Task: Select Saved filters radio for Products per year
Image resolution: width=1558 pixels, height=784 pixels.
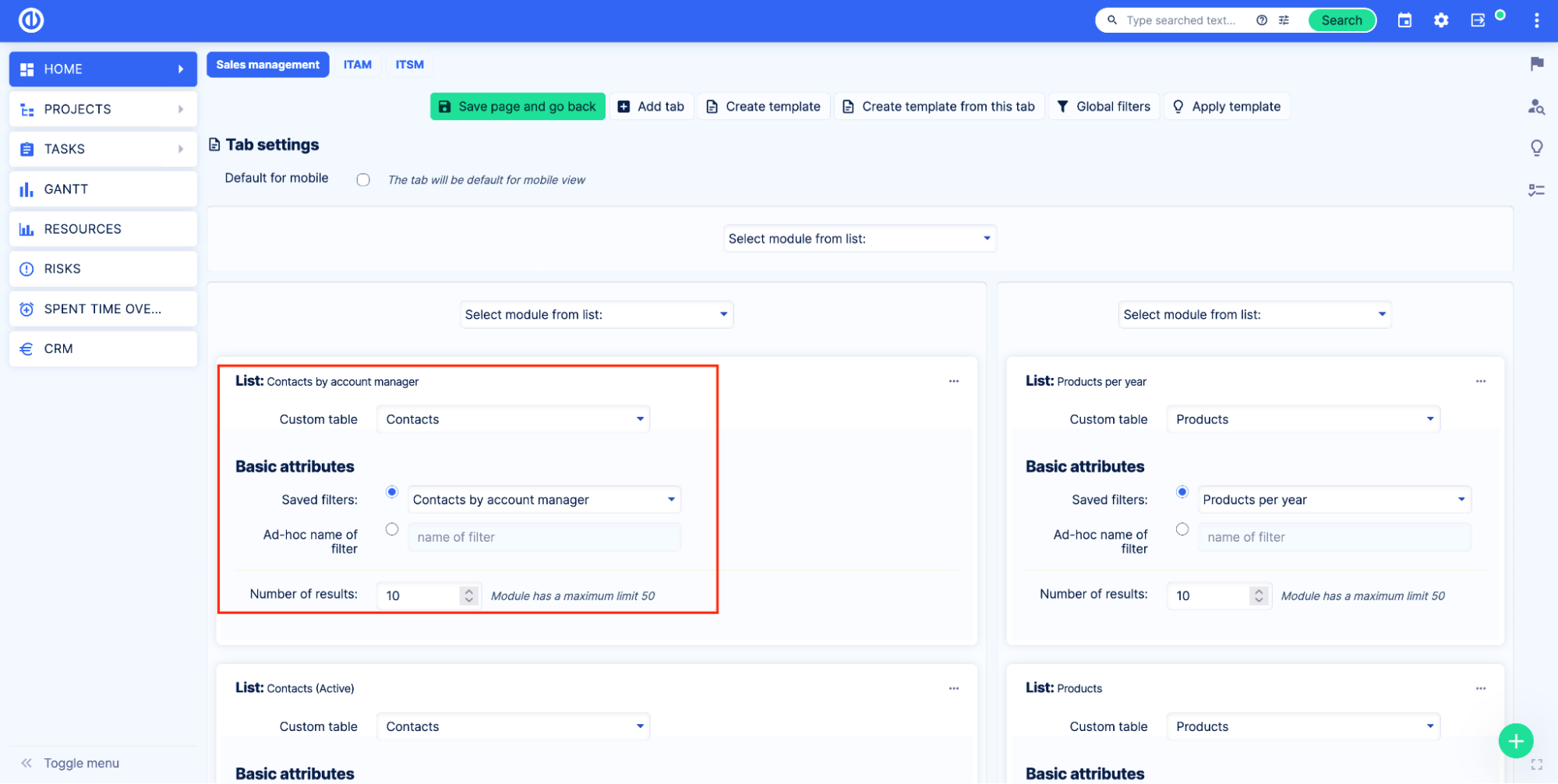Action: tap(1182, 492)
